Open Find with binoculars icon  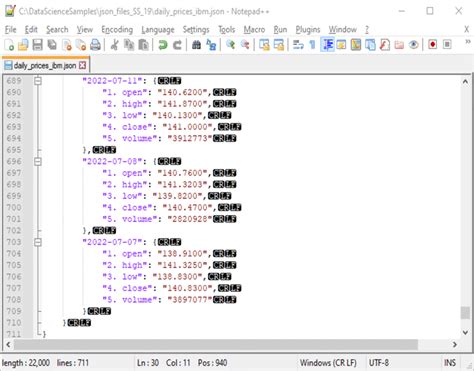(x=196, y=45)
